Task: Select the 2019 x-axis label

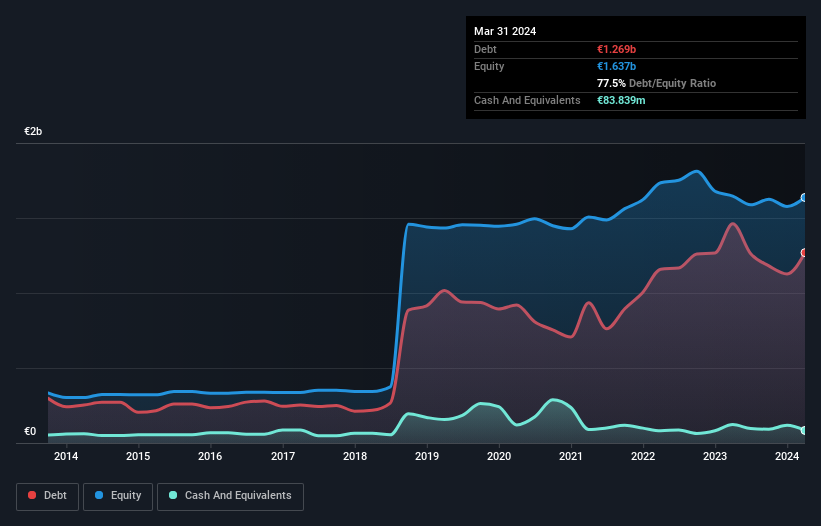Action: (x=427, y=456)
